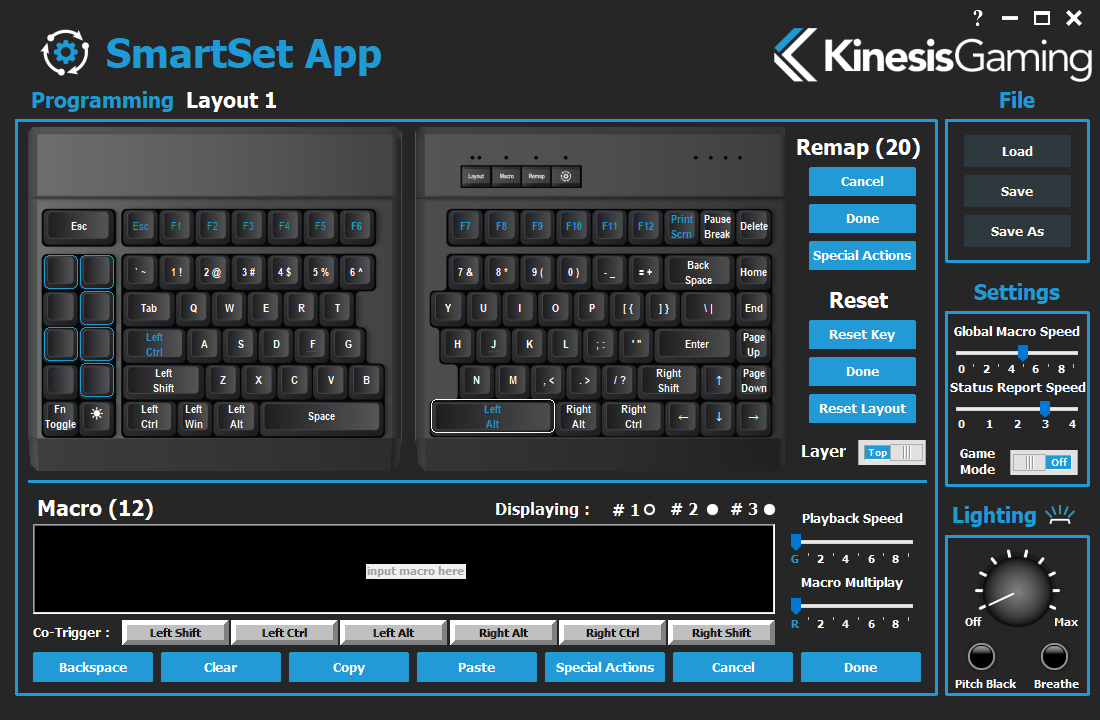Click Reset Key button
This screenshot has height=720, width=1100.
(x=862, y=334)
